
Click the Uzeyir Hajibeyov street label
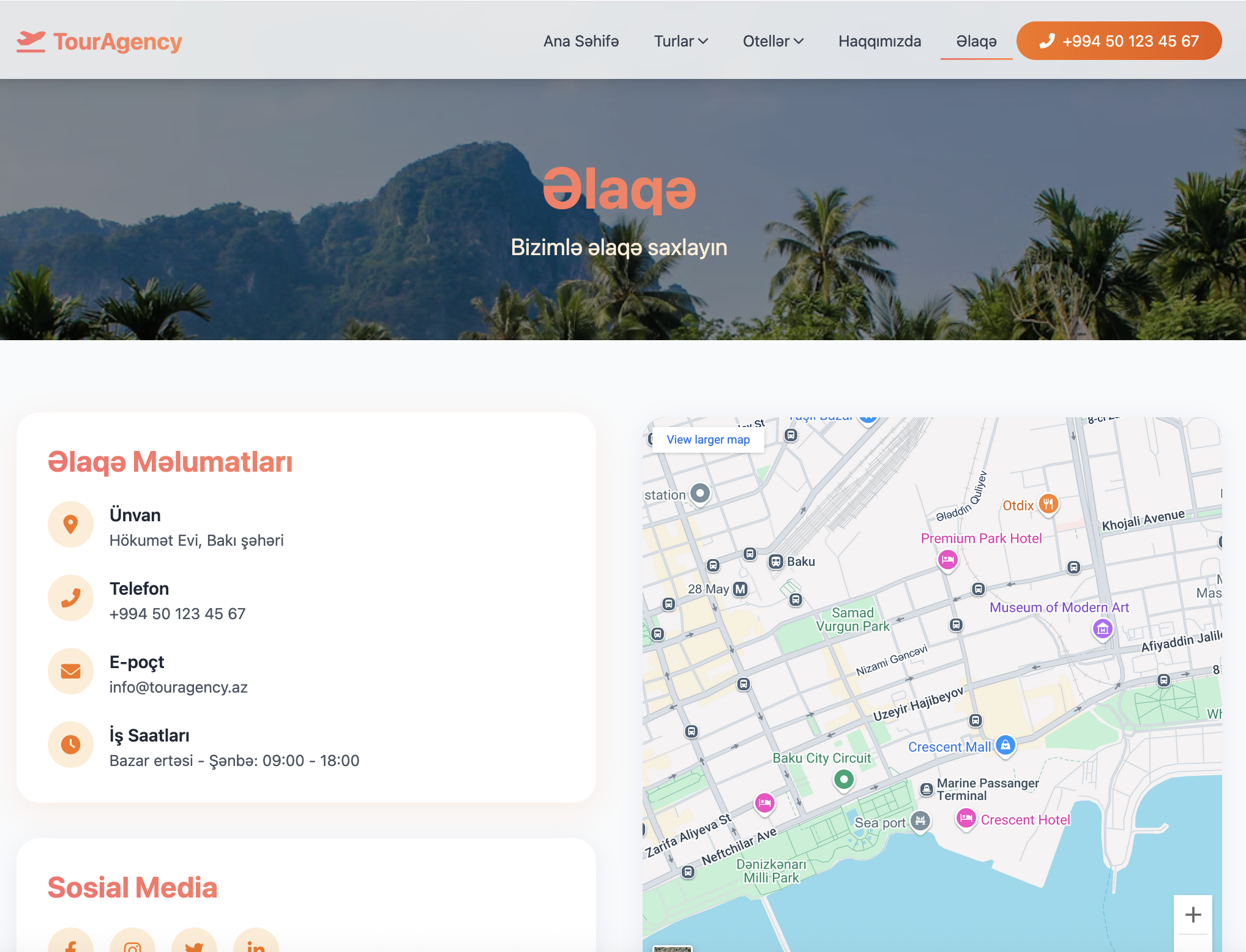(918, 704)
